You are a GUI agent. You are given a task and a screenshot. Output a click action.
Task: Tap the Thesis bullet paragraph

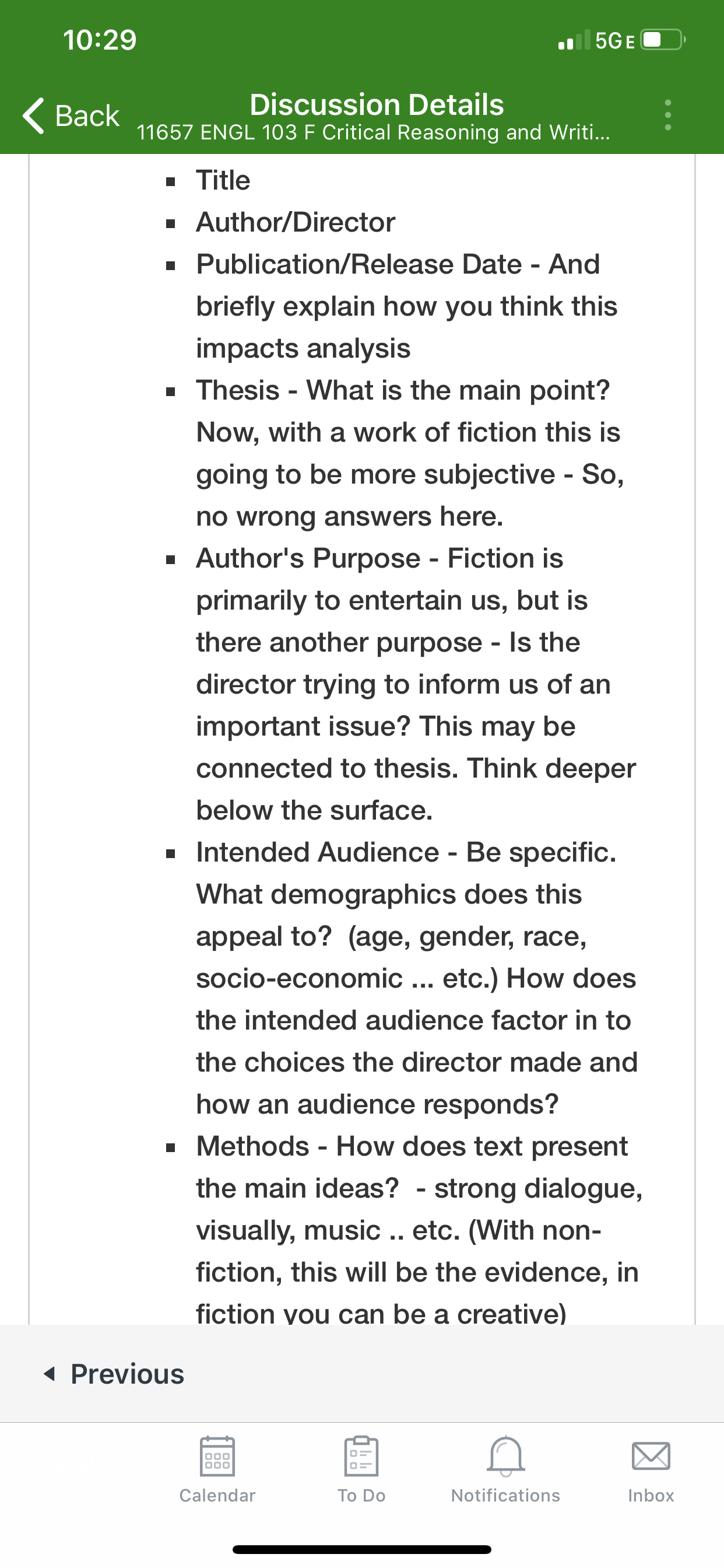(409, 453)
